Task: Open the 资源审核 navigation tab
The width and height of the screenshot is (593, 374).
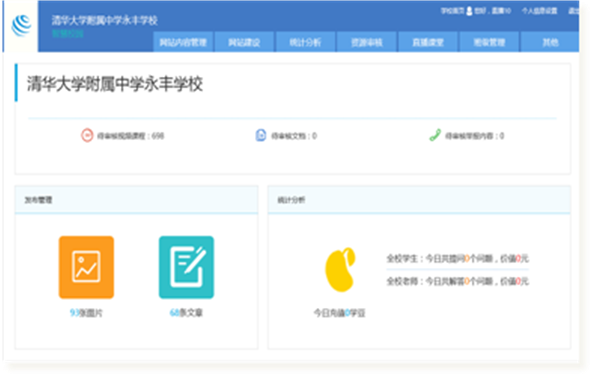Action: 366,42
